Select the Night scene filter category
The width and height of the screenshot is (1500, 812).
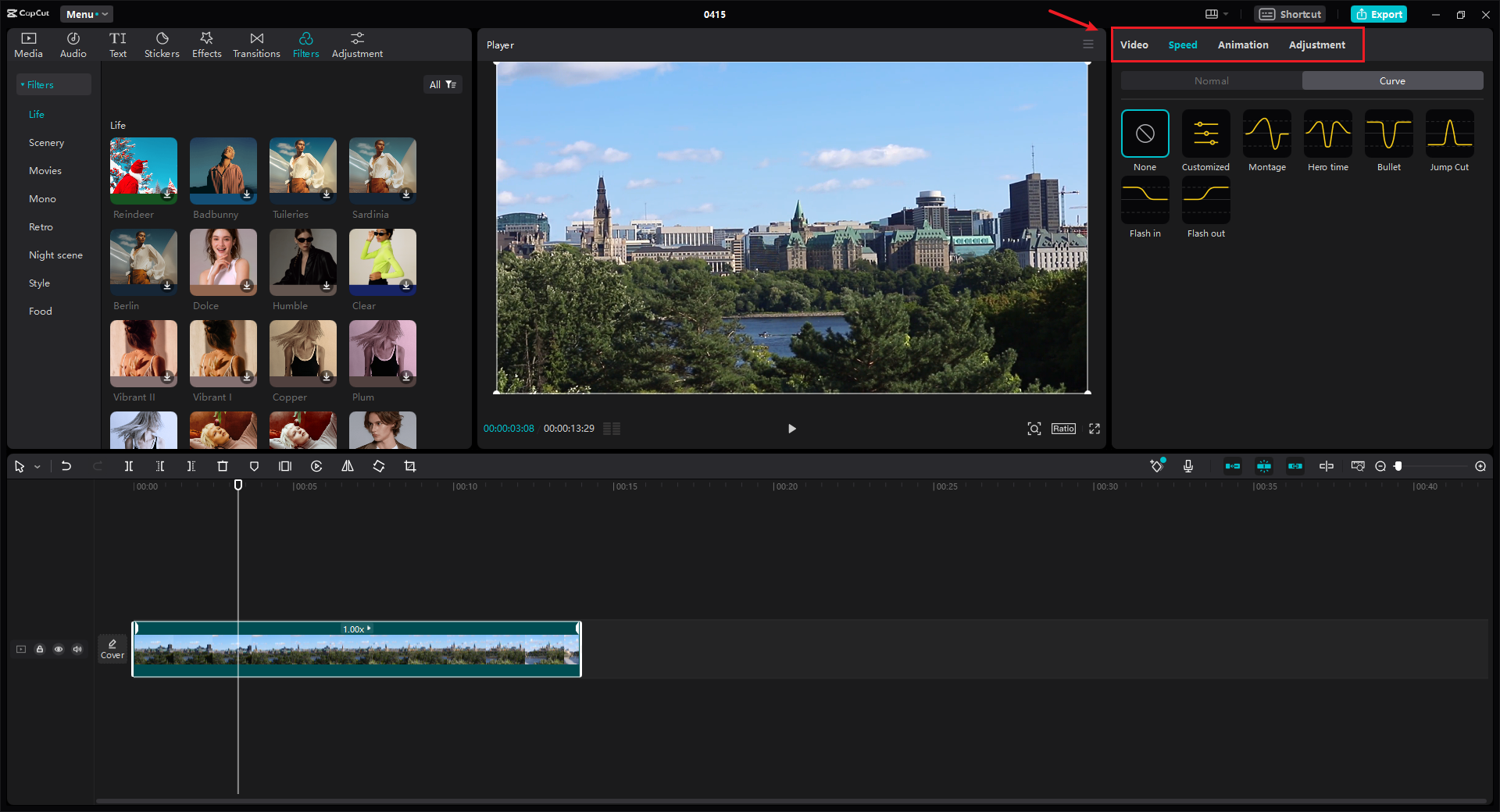tap(55, 255)
